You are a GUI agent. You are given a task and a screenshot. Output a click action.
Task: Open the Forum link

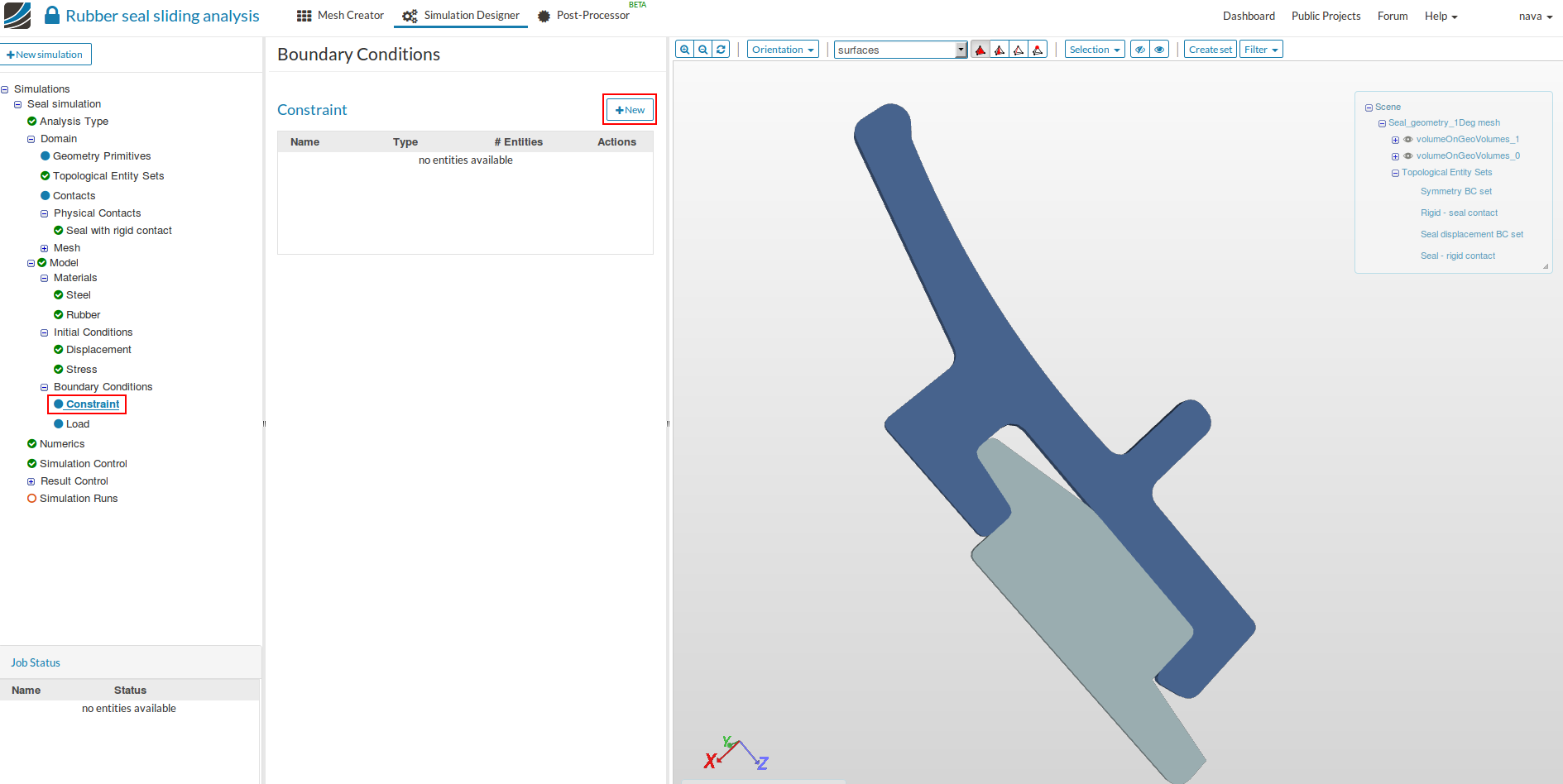tap(1393, 17)
